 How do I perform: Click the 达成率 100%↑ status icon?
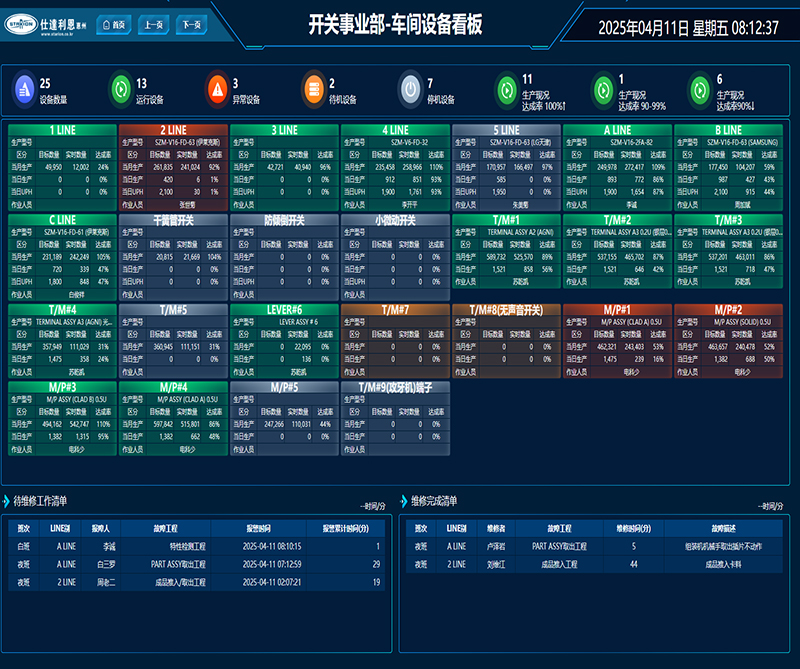click(x=506, y=90)
